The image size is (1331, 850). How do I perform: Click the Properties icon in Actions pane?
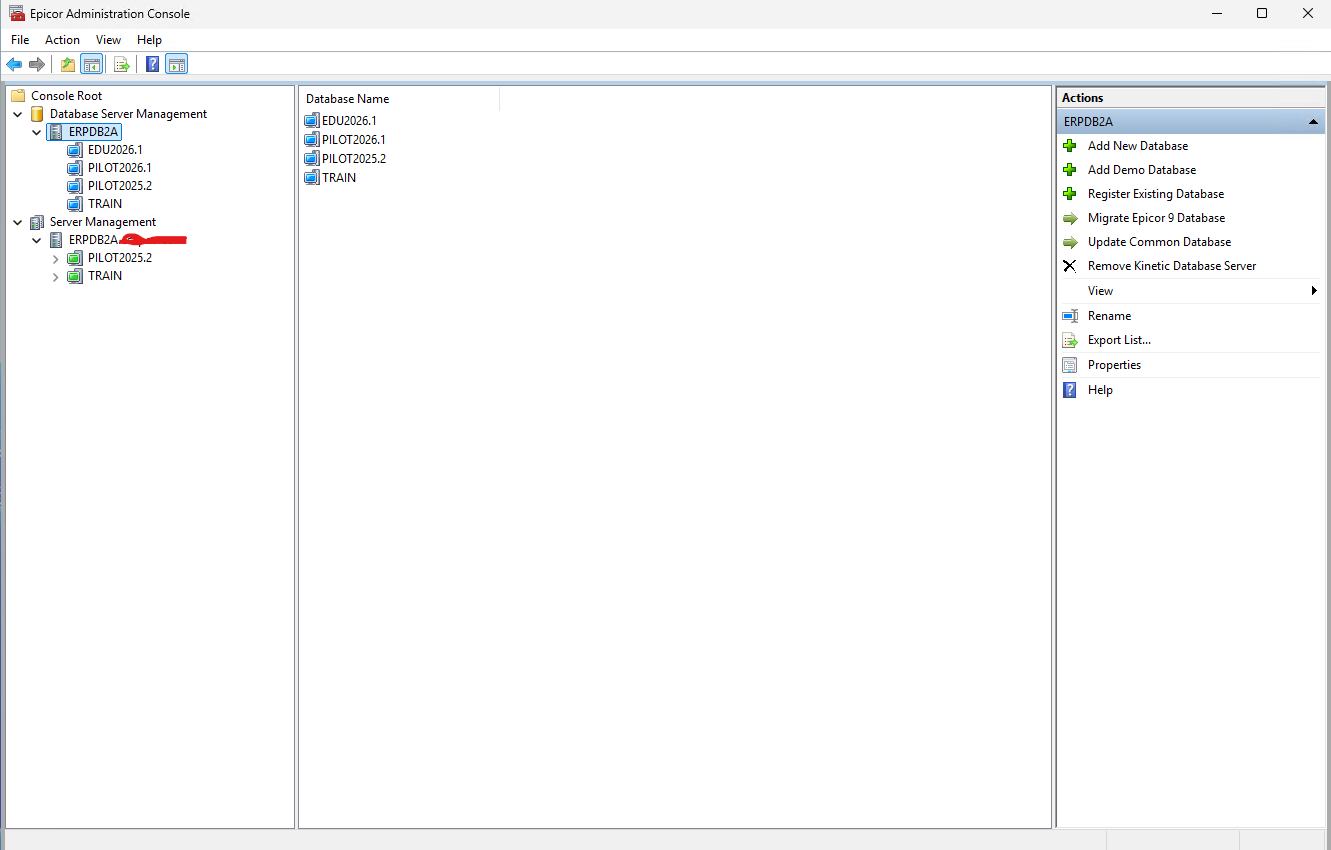pos(1070,365)
